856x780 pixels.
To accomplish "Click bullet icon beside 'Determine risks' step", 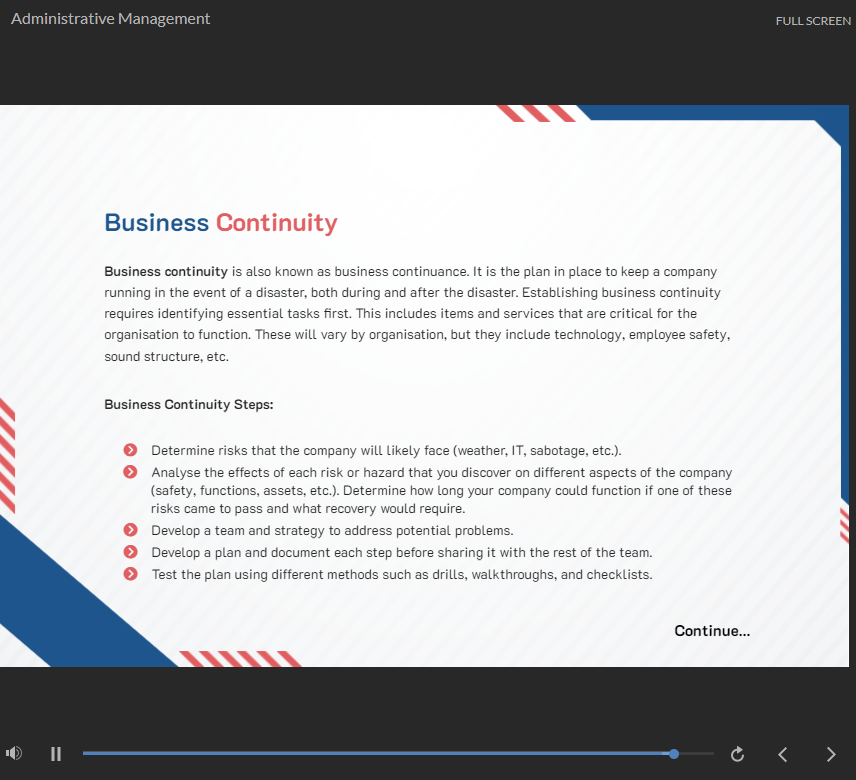I will [130, 450].
